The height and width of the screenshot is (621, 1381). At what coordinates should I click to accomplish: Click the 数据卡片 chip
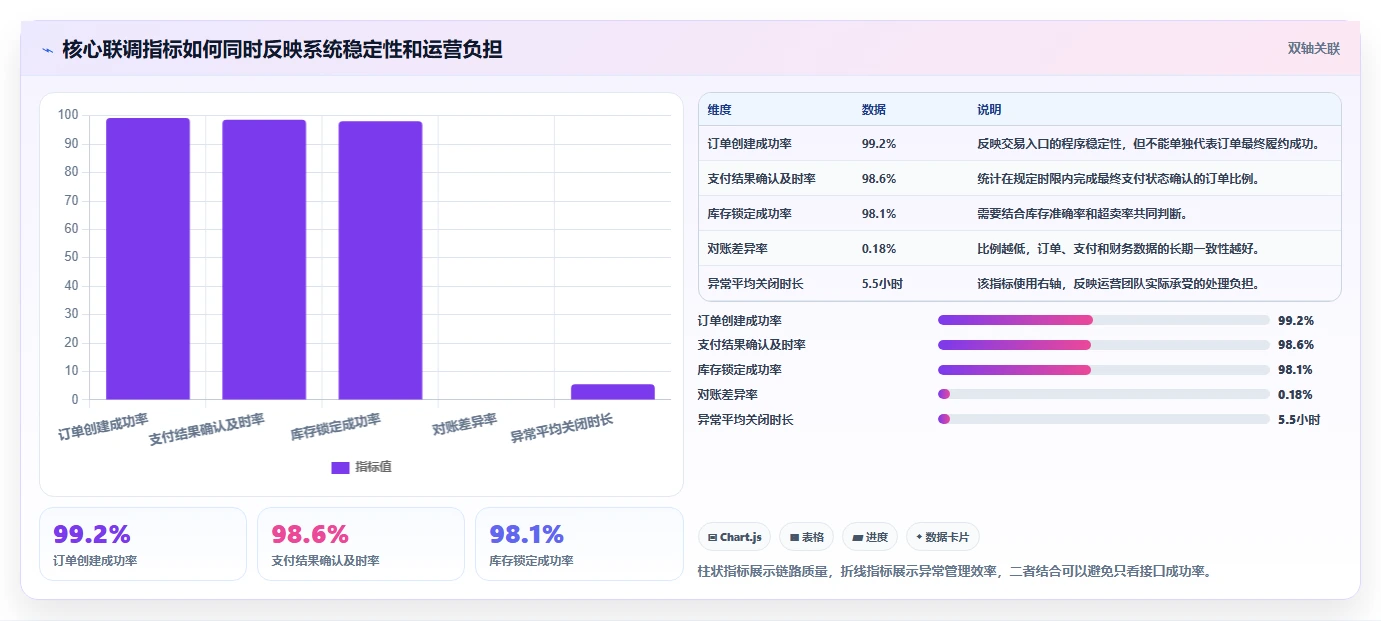pyautogui.click(x=943, y=537)
